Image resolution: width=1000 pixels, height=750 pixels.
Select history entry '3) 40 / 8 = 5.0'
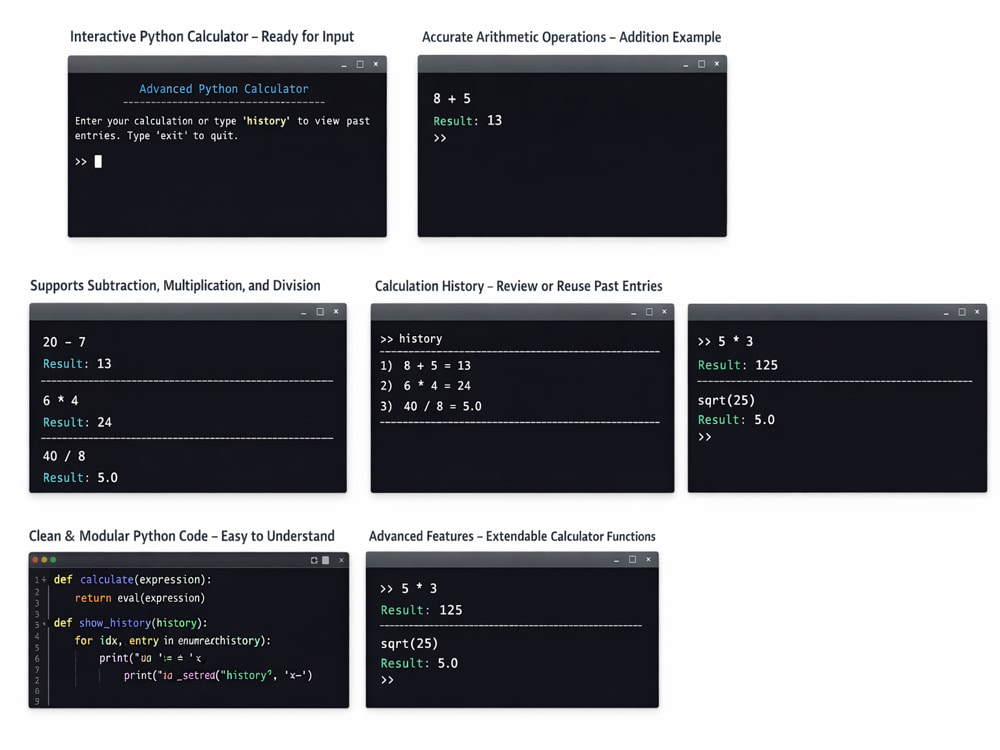[431, 406]
